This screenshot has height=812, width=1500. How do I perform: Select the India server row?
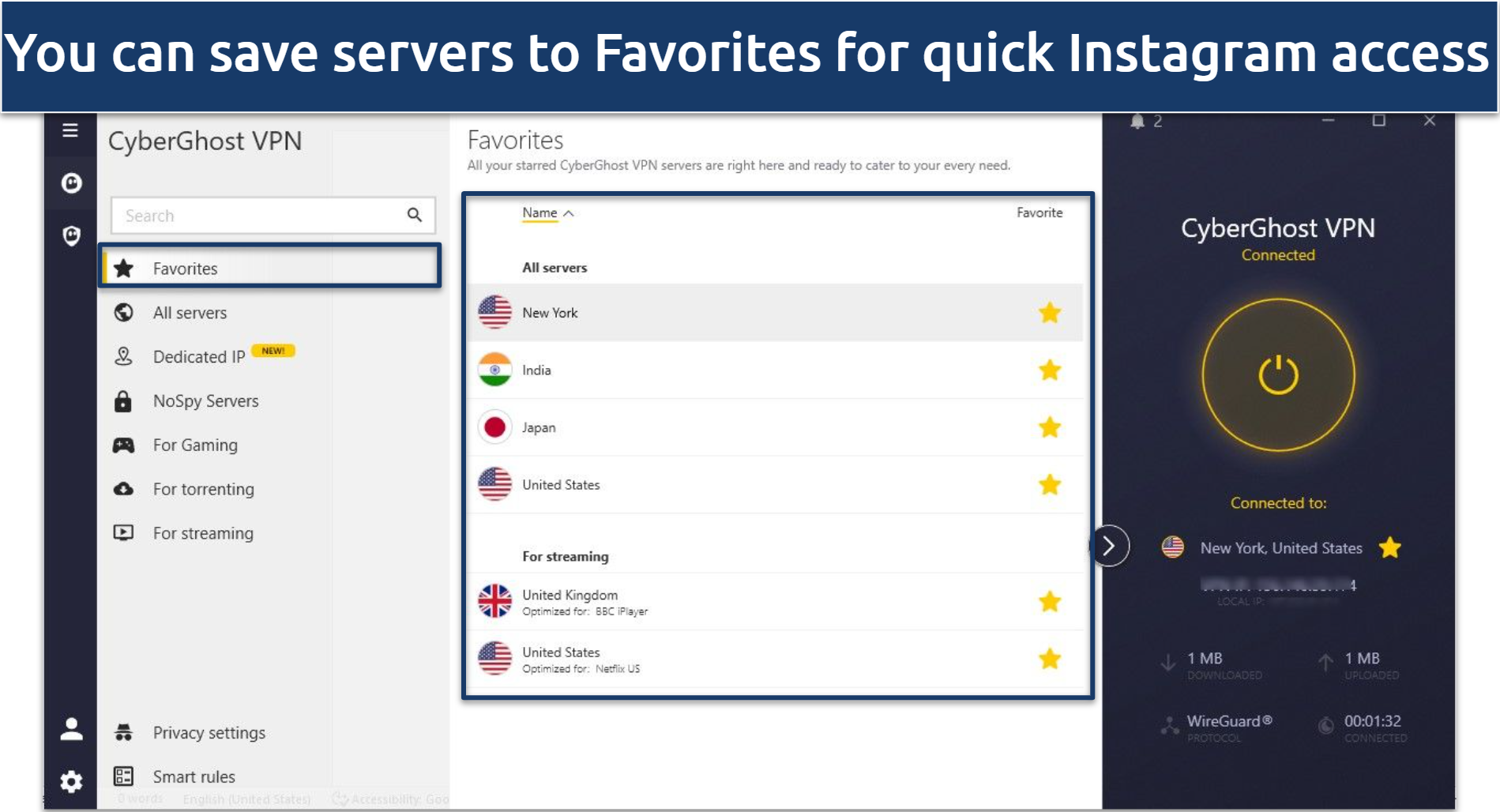pyautogui.click(x=775, y=370)
